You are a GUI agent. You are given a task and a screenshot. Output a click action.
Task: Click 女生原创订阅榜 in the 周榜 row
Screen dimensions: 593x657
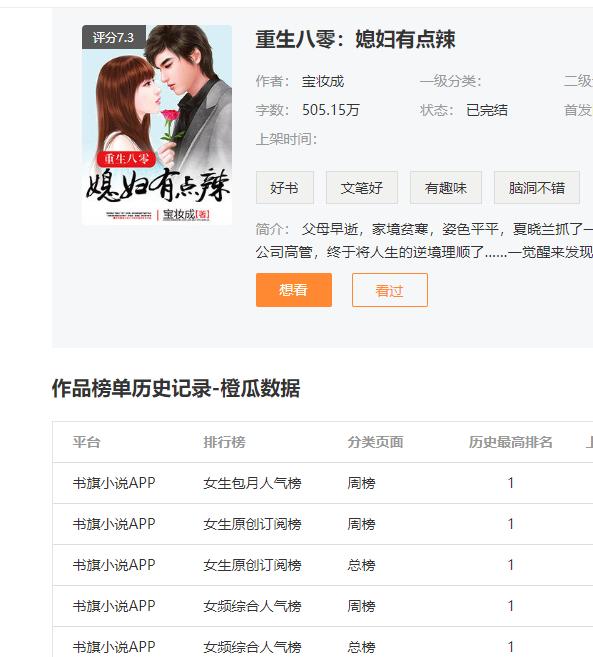252,524
